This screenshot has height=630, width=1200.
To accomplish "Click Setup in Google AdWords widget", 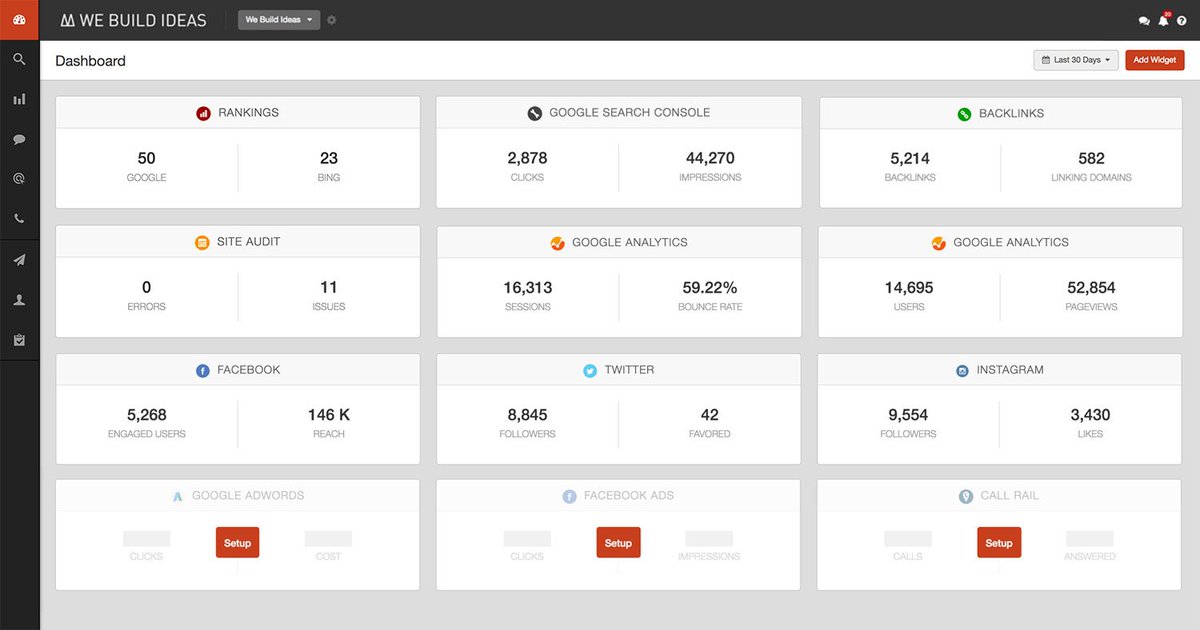I will click(237, 543).
